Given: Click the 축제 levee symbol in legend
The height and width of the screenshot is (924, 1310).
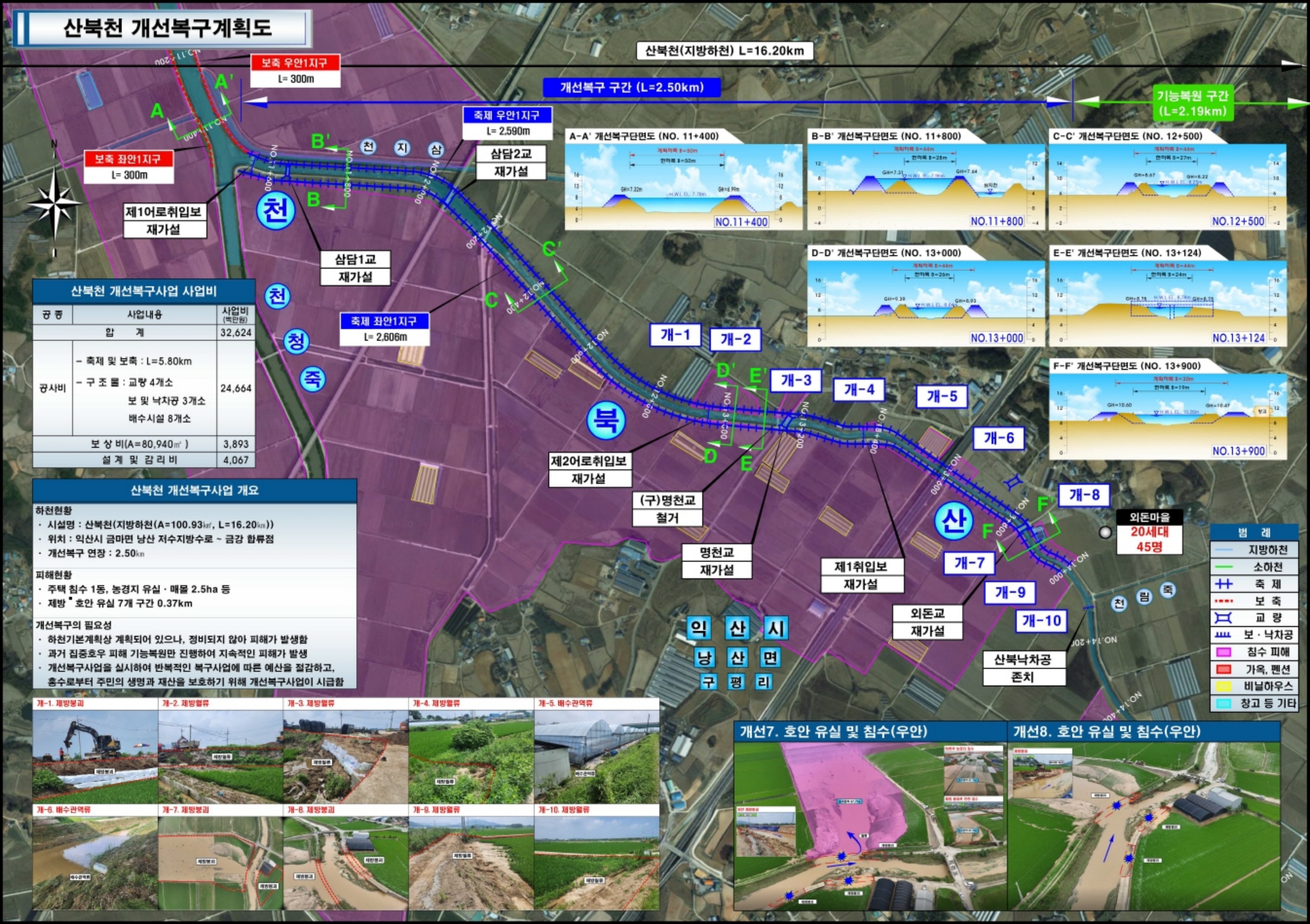Looking at the screenshot, I should (1224, 584).
